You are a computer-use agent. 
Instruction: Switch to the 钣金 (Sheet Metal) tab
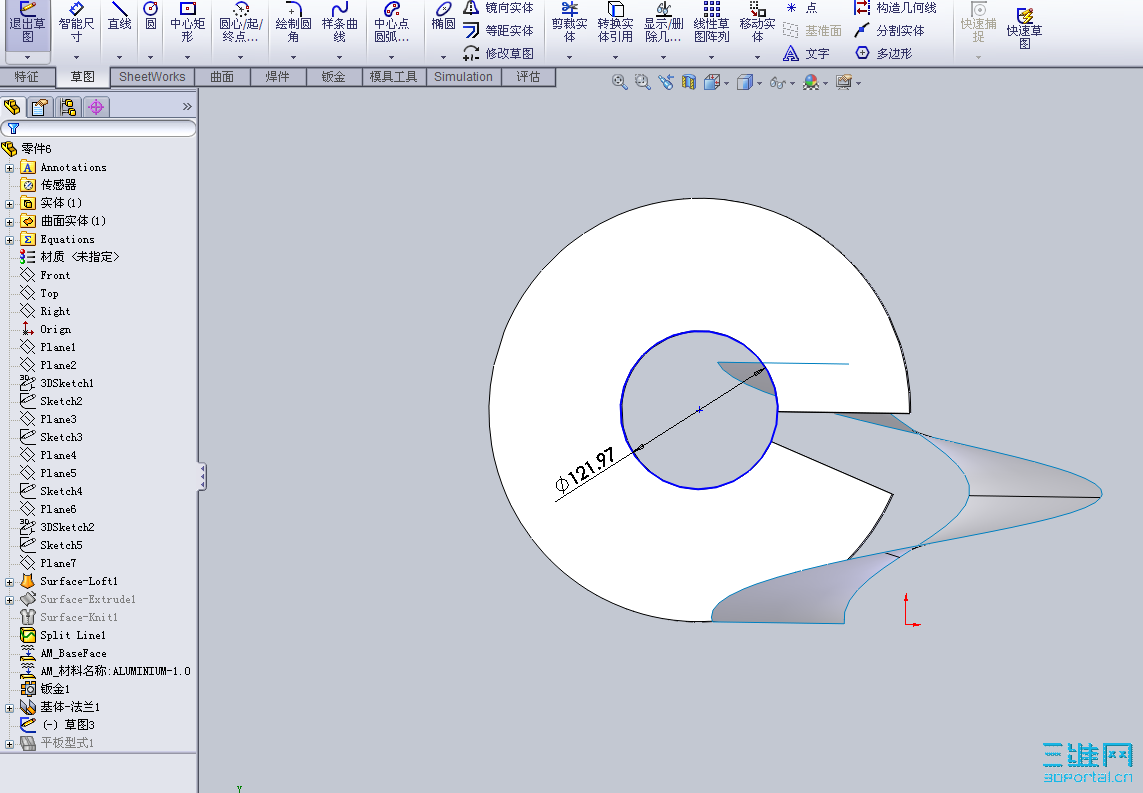334,77
